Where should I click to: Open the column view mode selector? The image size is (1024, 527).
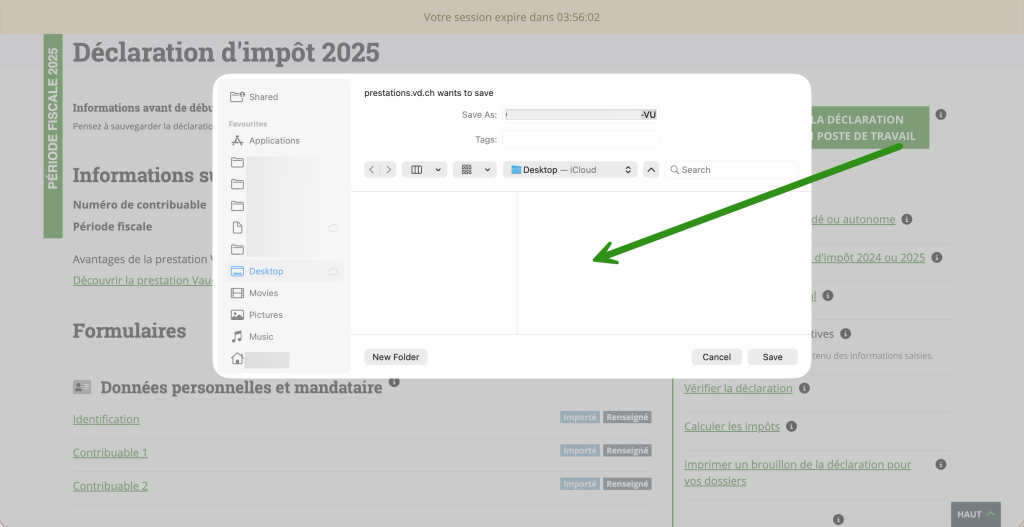[424, 170]
